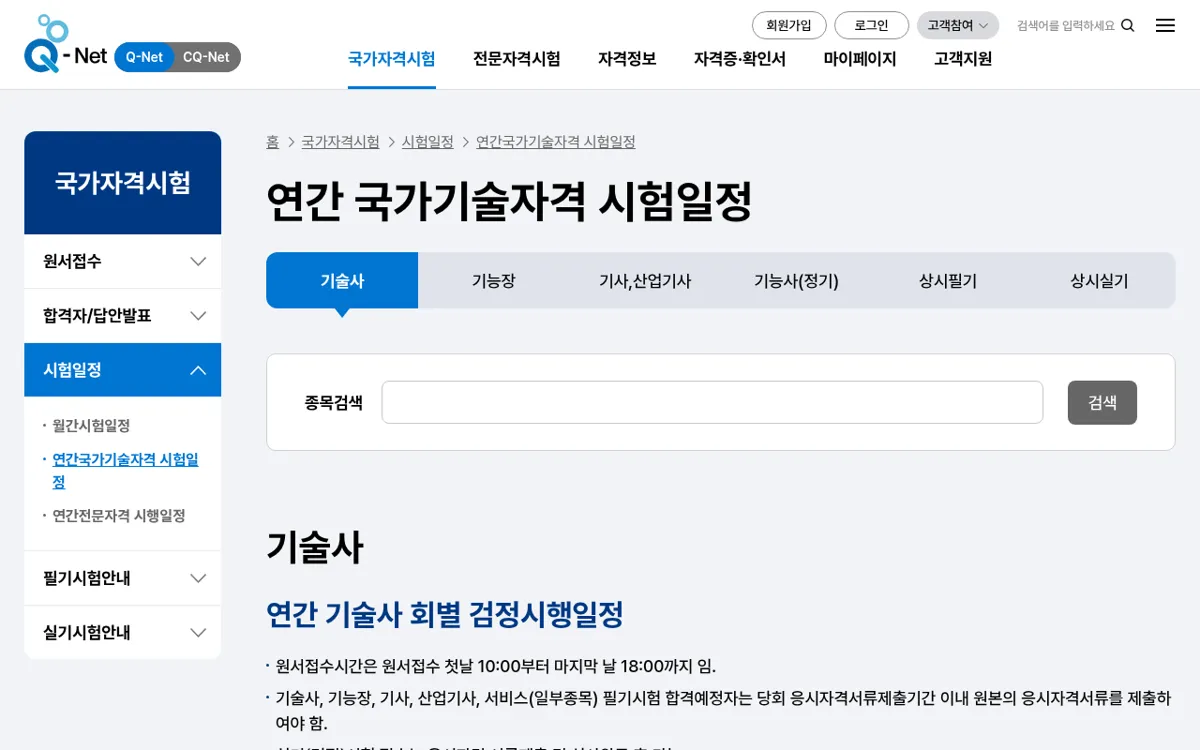Viewport: 1200px width, 750px height.
Task: Open the hamburger menu icon
Action: [1165, 26]
